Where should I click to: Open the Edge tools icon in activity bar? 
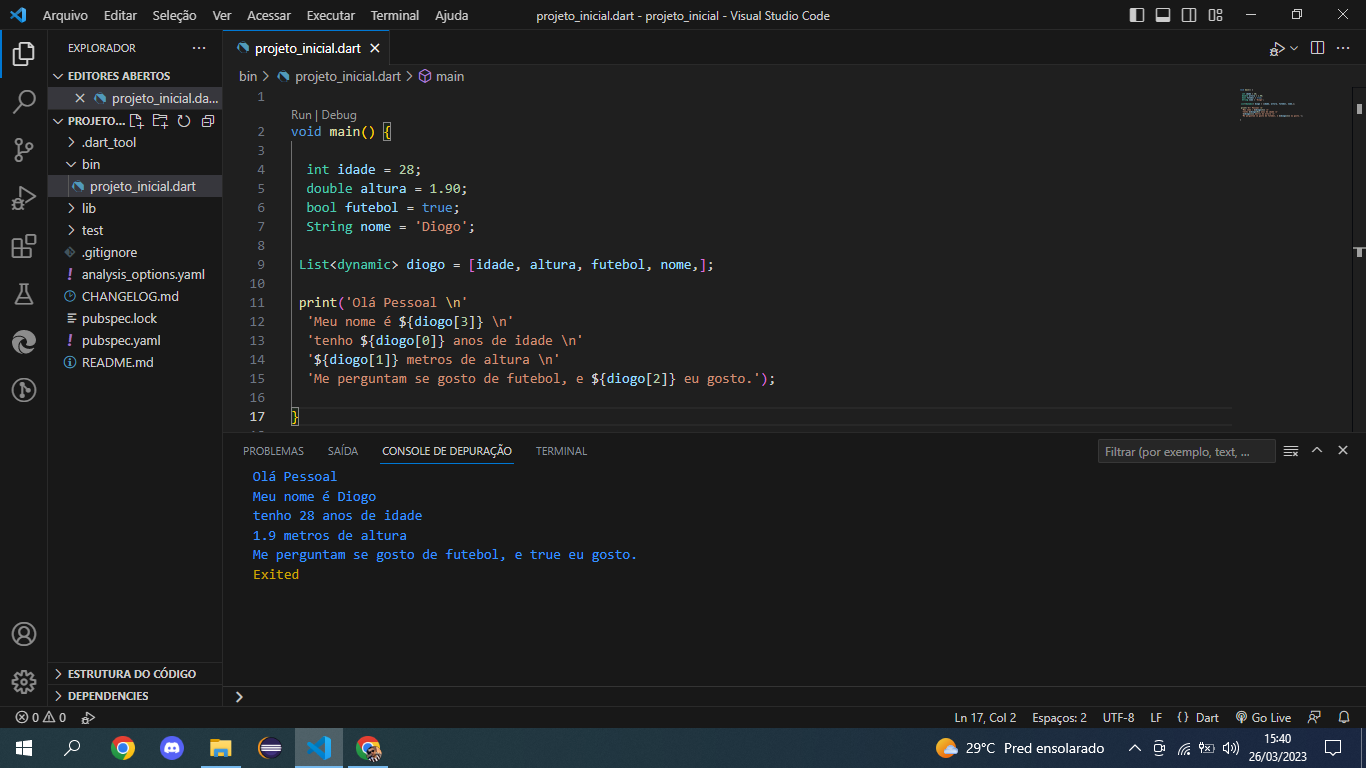(24, 342)
